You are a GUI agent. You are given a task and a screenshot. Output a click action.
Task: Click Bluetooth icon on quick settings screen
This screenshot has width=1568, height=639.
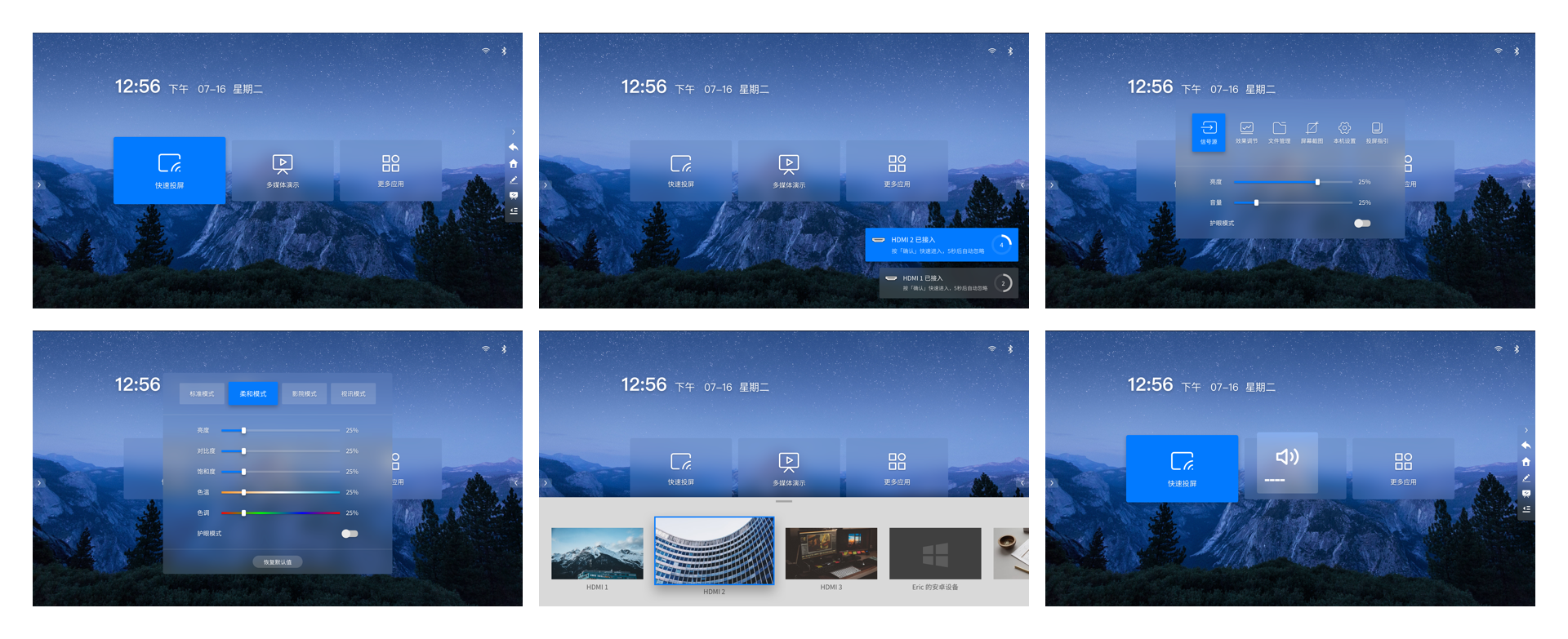[x=1517, y=51]
